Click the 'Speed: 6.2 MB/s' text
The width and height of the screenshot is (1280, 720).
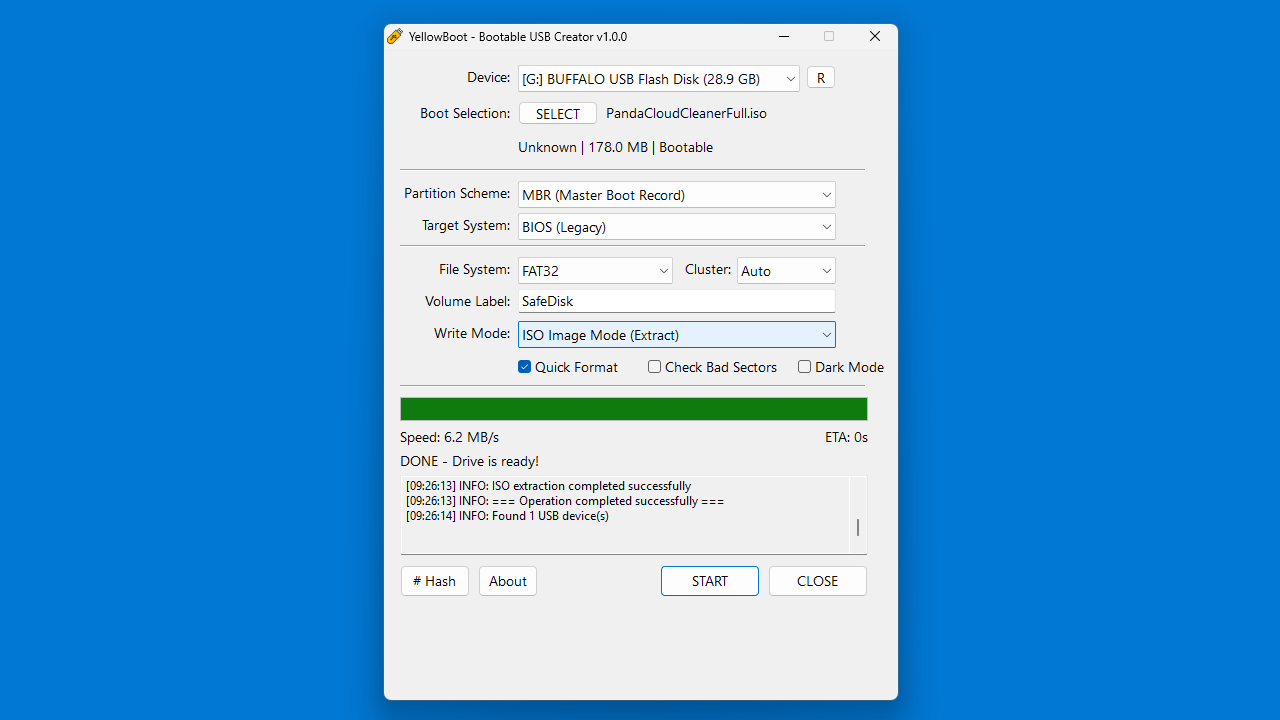(x=450, y=437)
